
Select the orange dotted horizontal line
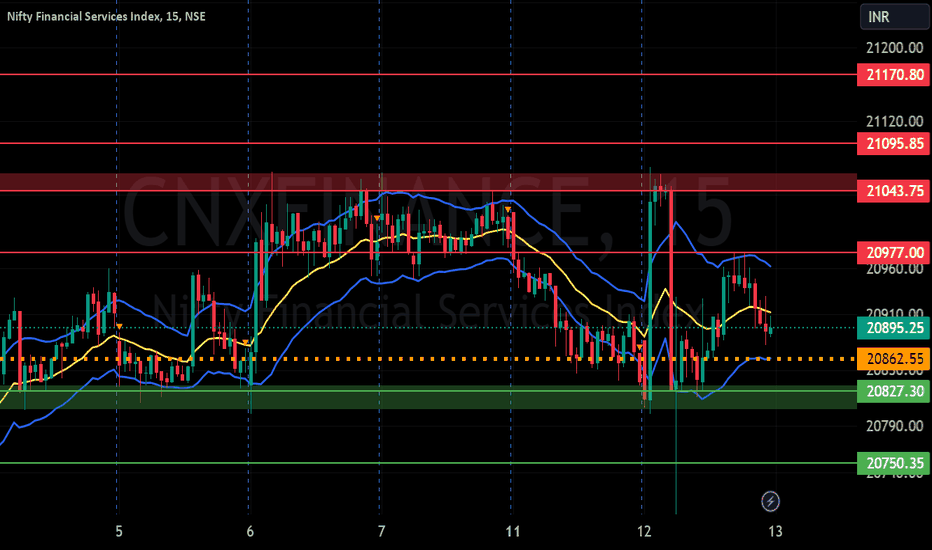click(428, 359)
